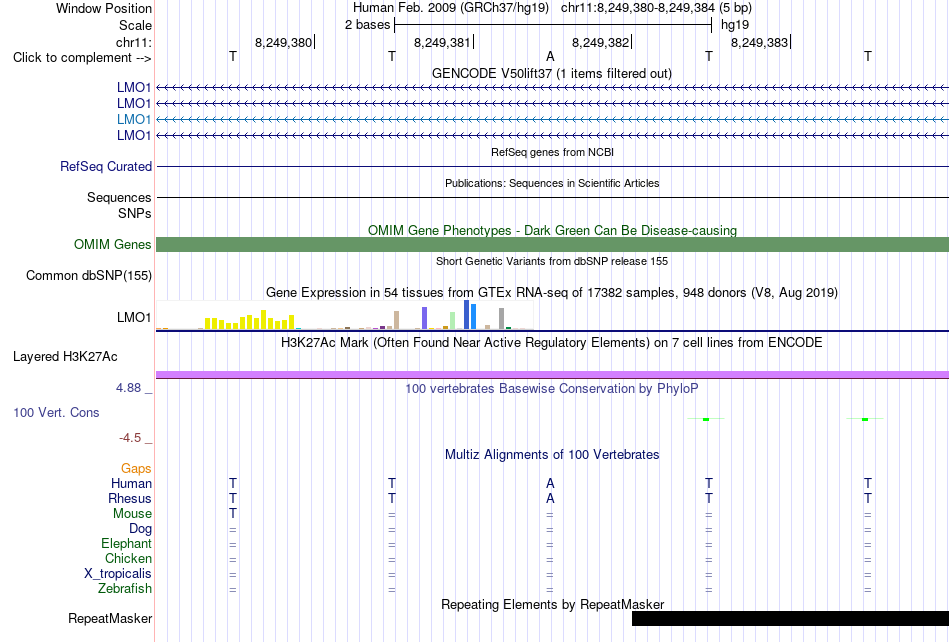Click the chr11: ruler label
Screen dimensions: 950x642
pos(133,42)
